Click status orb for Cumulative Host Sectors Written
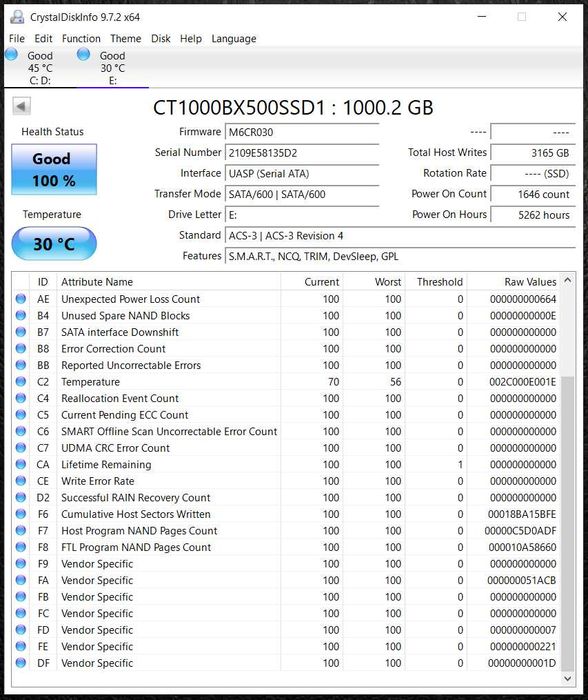Viewport: 588px width, 700px height. (21, 513)
